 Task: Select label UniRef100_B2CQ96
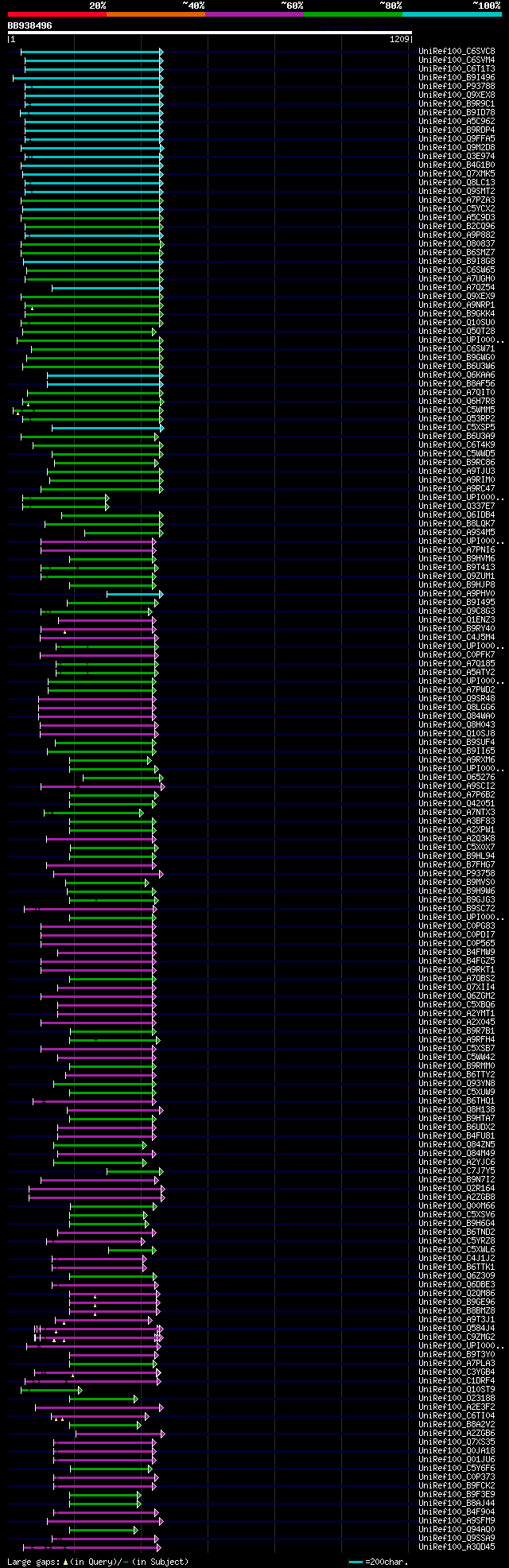pyautogui.click(x=457, y=226)
